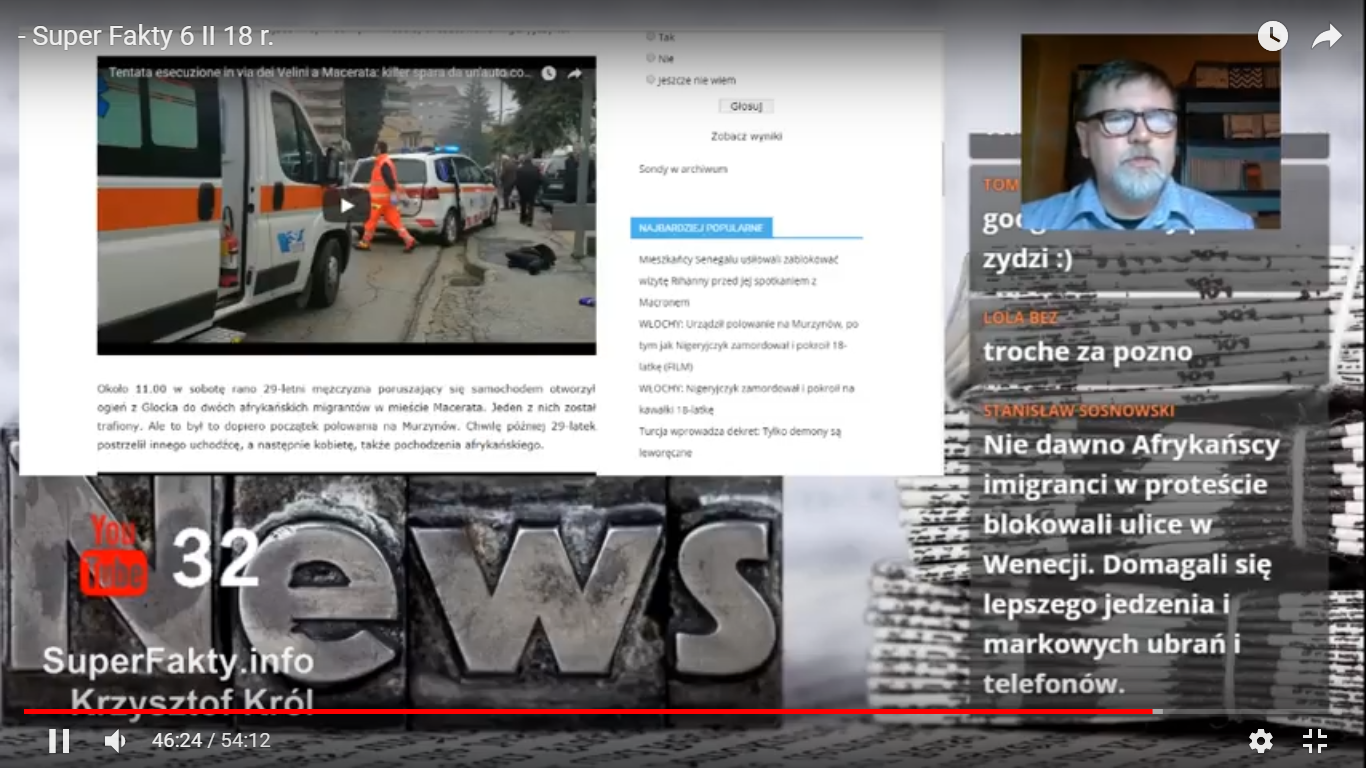The width and height of the screenshot is (1366, 768).
Task: Open article 'Urządził polowanie na Murzynów'
Action: point(749,345)
